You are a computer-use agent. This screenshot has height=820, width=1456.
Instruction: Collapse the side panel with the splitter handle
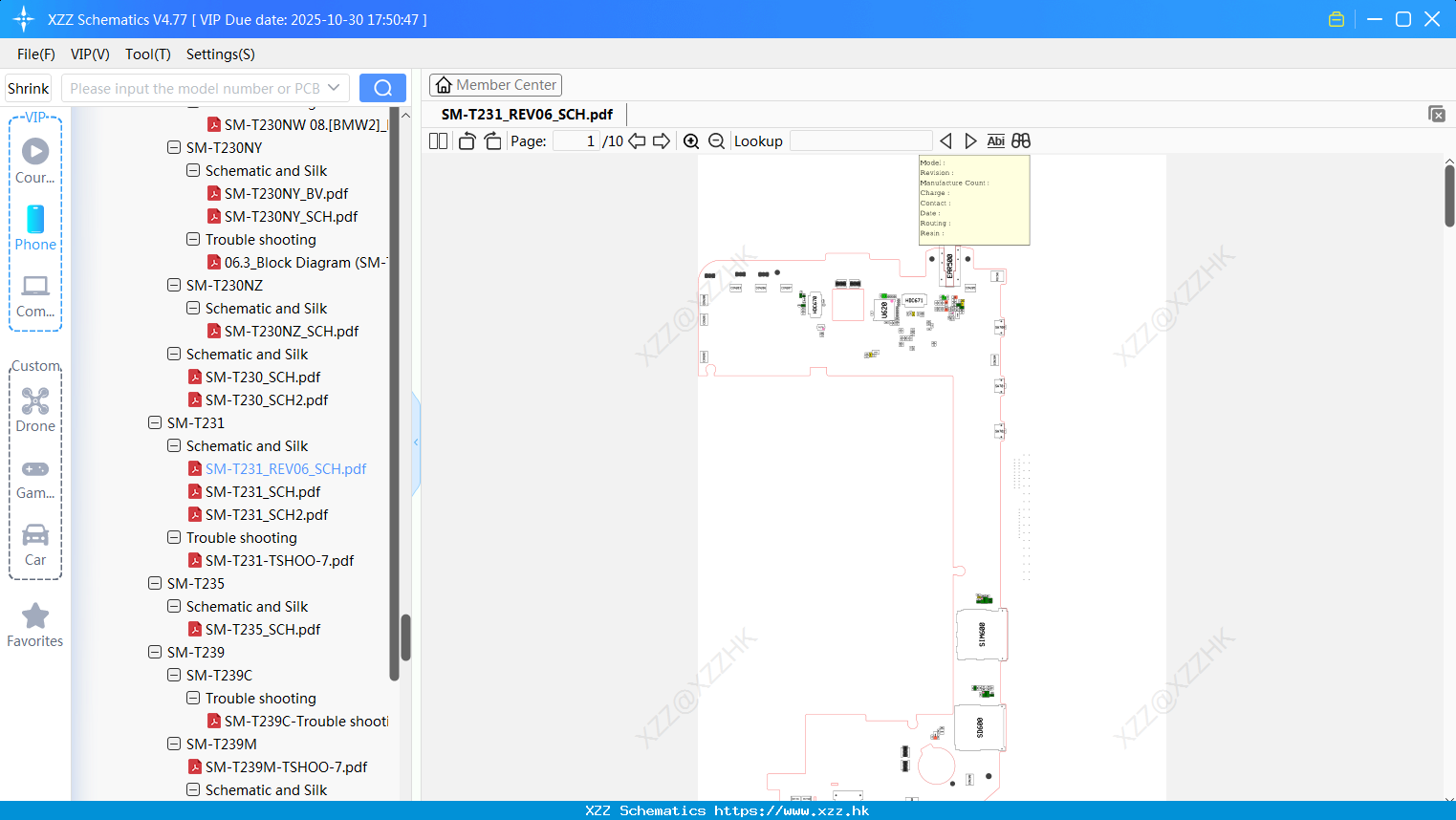416,442
